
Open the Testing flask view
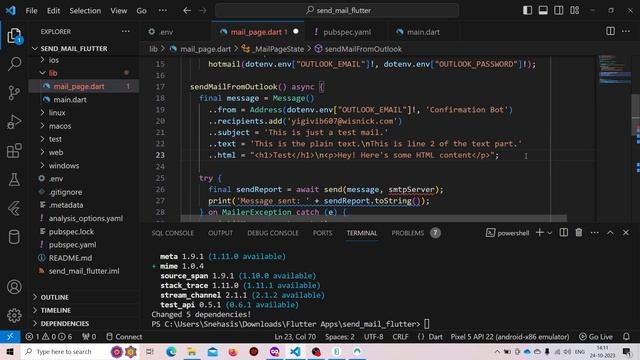coord(14,180)
